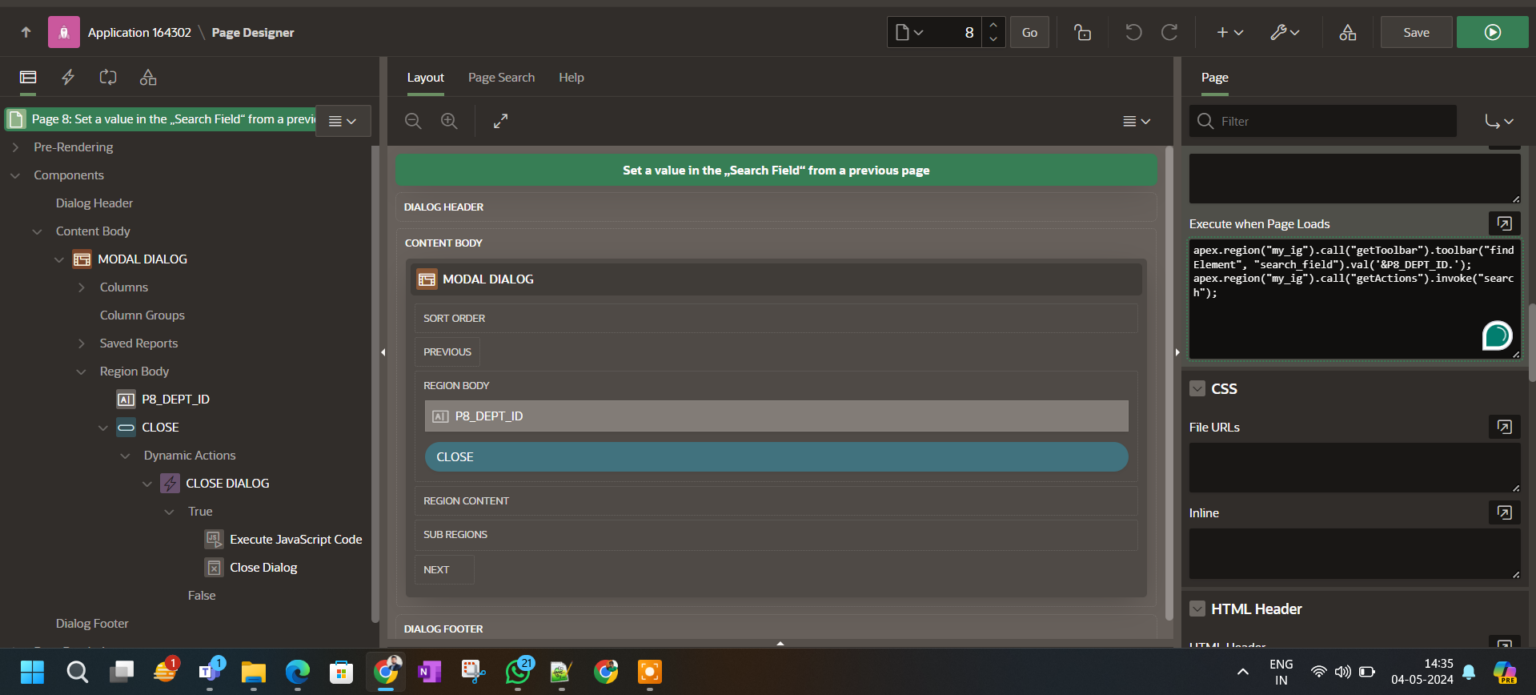Redo the last change
The height and width of the screenshot is (695, 1536).
pos(1169,31)
